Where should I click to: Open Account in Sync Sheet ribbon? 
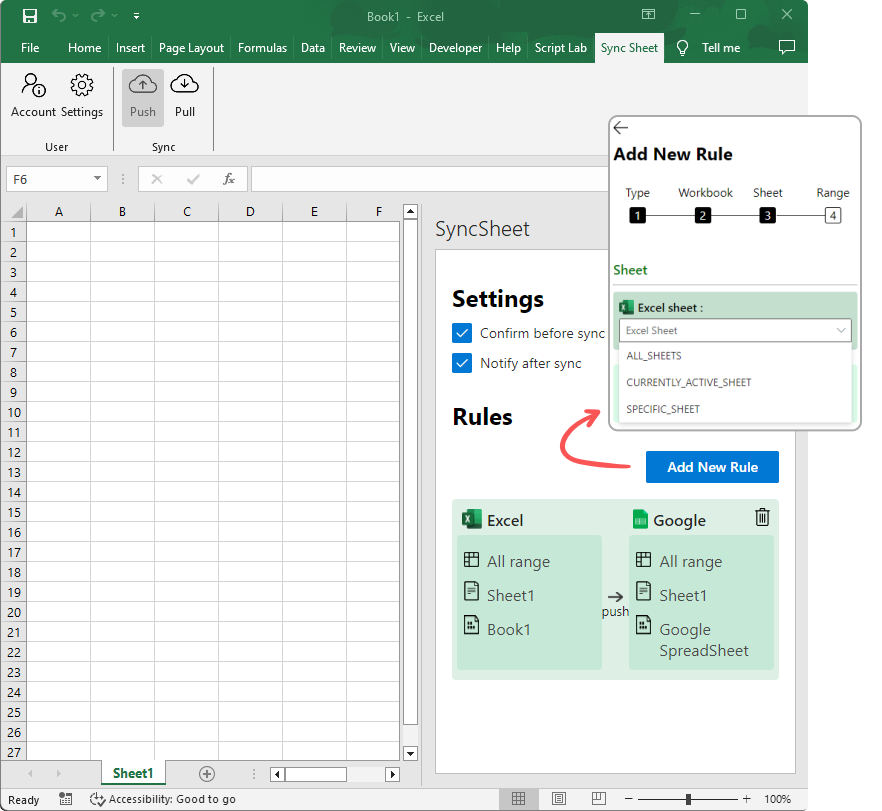pos(34,96)
